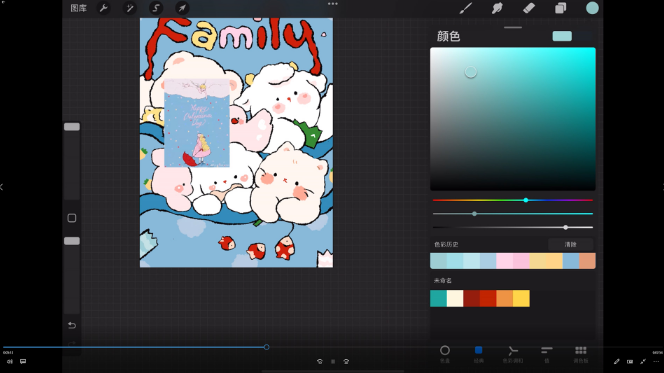Tap the sidebar square modifier button
This screenshot has width=664, height=373.
pyautogui.click(x=72, y=218)
